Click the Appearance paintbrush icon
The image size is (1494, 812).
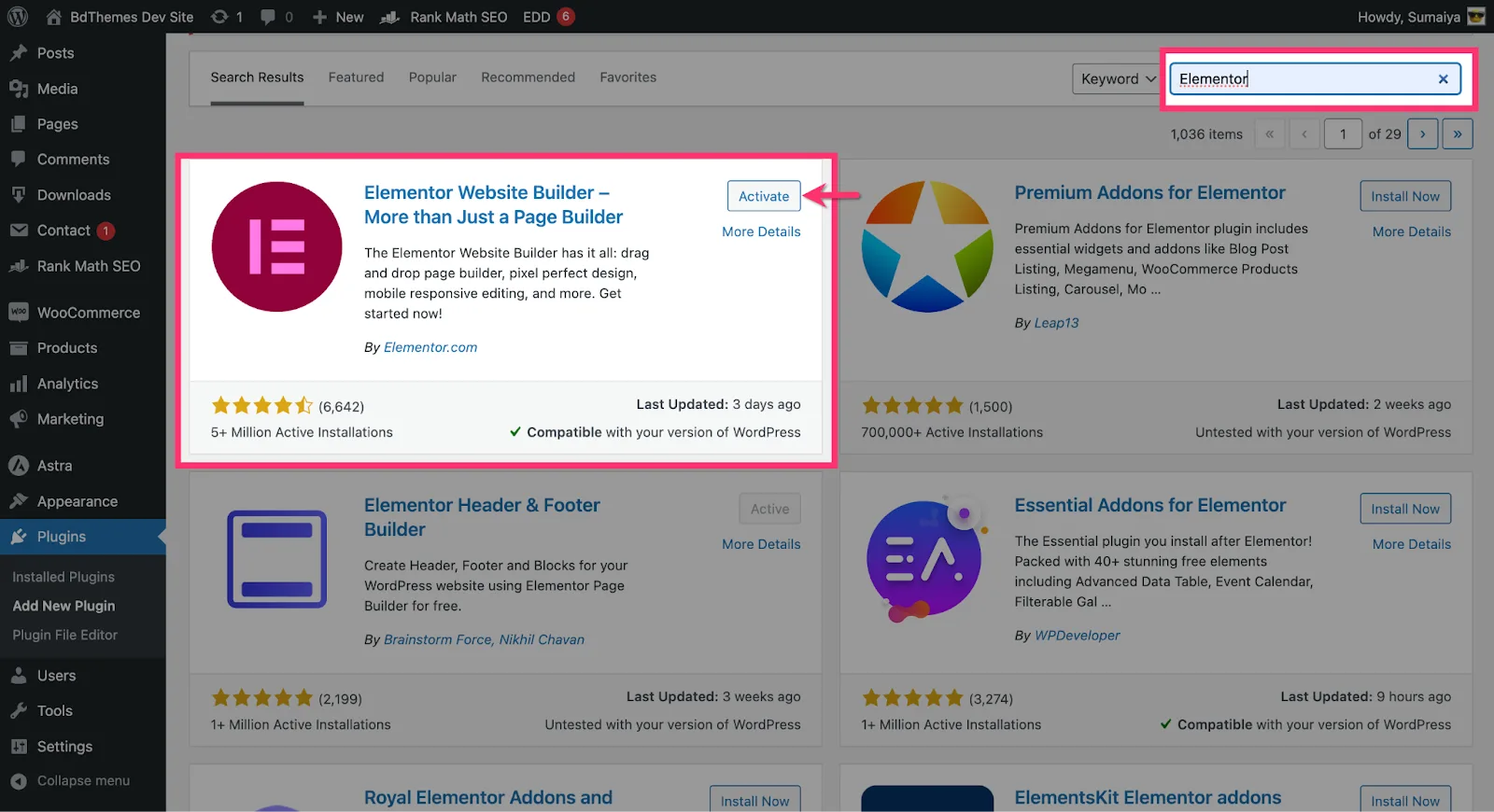19,501
